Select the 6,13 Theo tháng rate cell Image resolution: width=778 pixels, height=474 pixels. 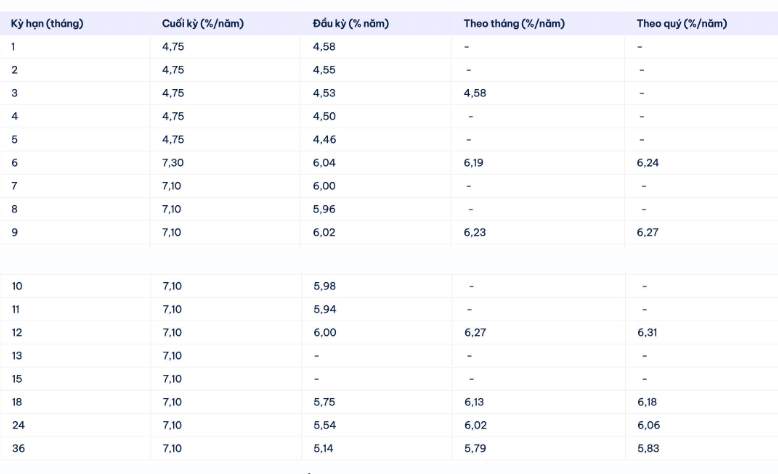coord(473,402)
